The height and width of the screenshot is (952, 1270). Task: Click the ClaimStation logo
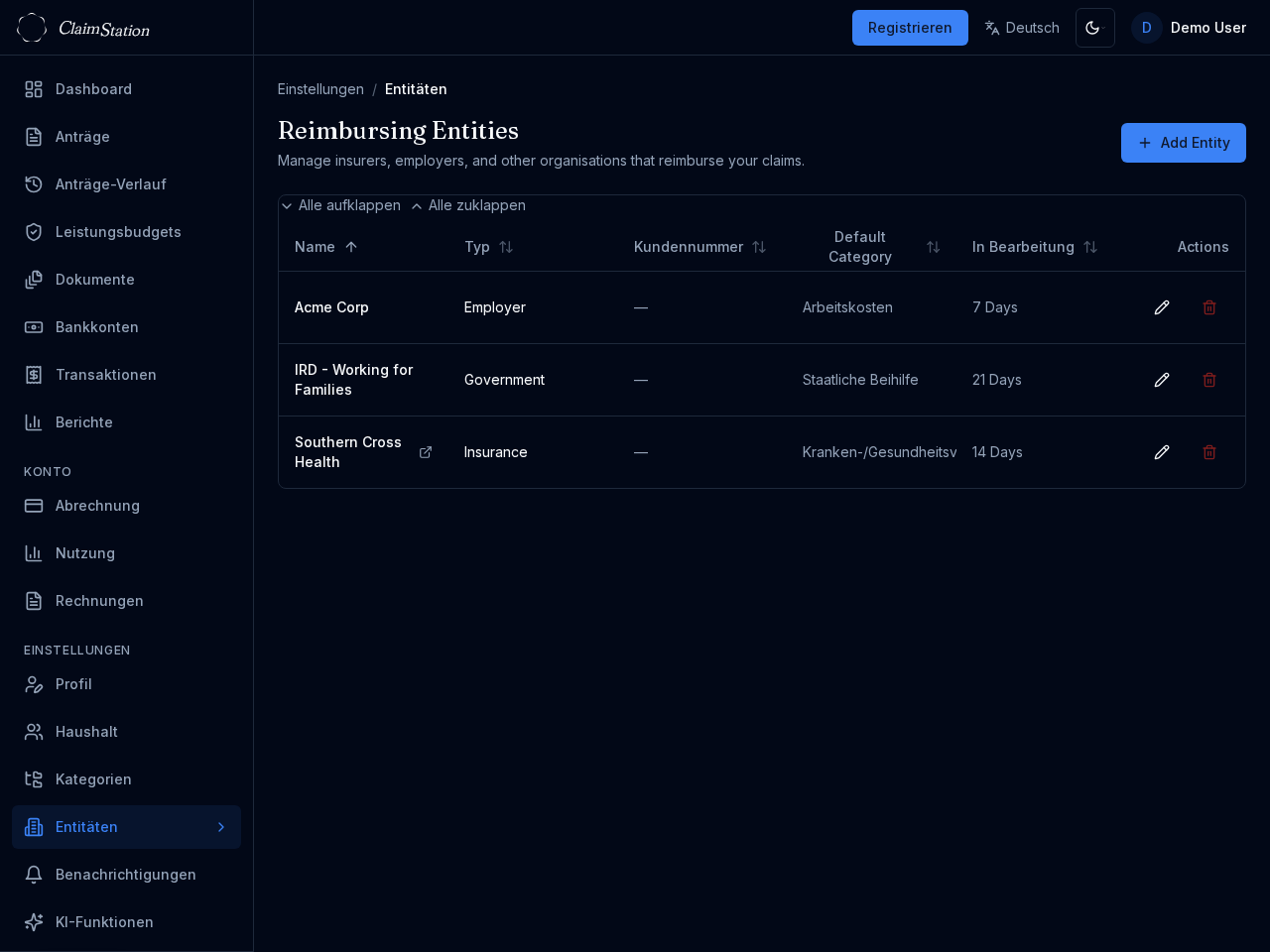point(83,28)
